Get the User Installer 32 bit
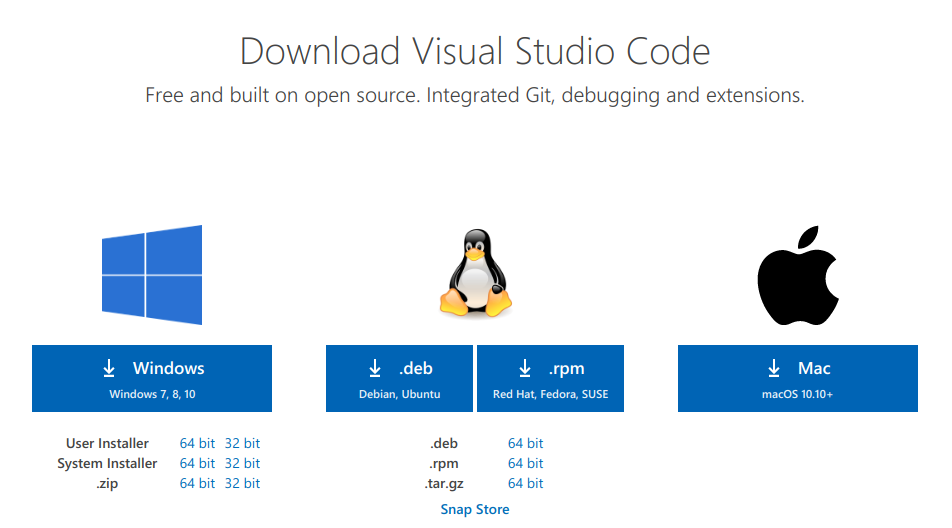Viewport: 952px width, 528px height. (242, 444)
